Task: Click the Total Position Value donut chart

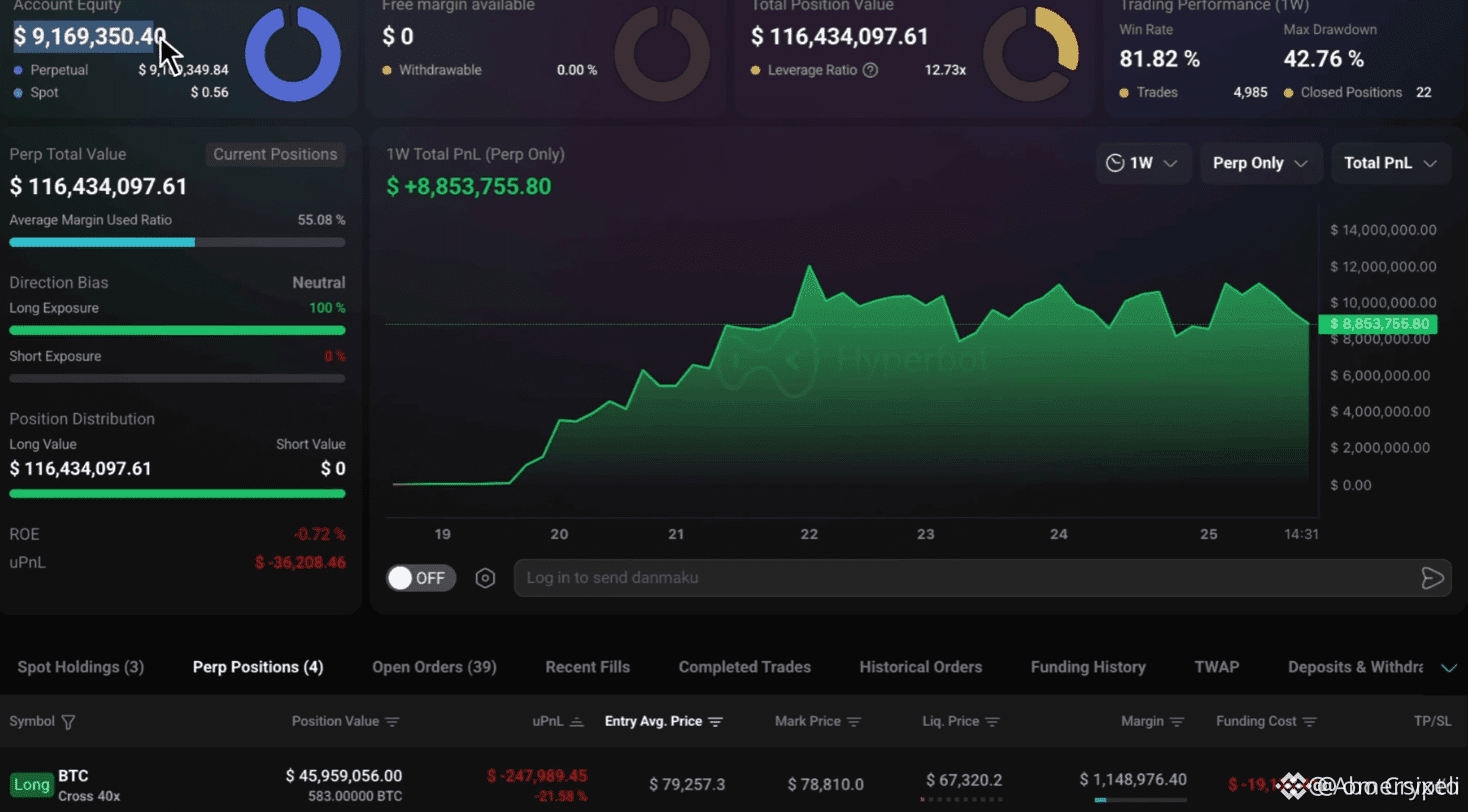Action: point(1031,54)
